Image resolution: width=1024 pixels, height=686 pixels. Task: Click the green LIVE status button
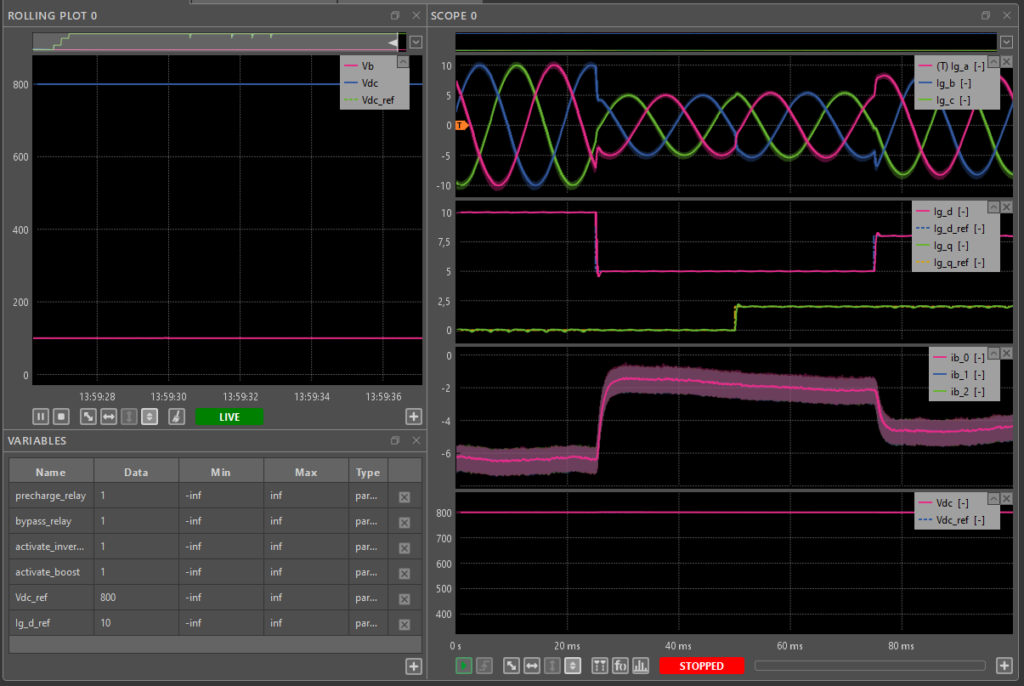(x=229, y=416)
